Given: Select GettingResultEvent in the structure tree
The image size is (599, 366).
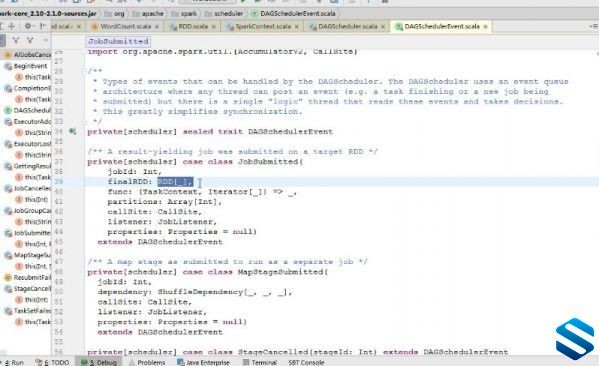Looking at the screenshot, I should tap(28, 166).
